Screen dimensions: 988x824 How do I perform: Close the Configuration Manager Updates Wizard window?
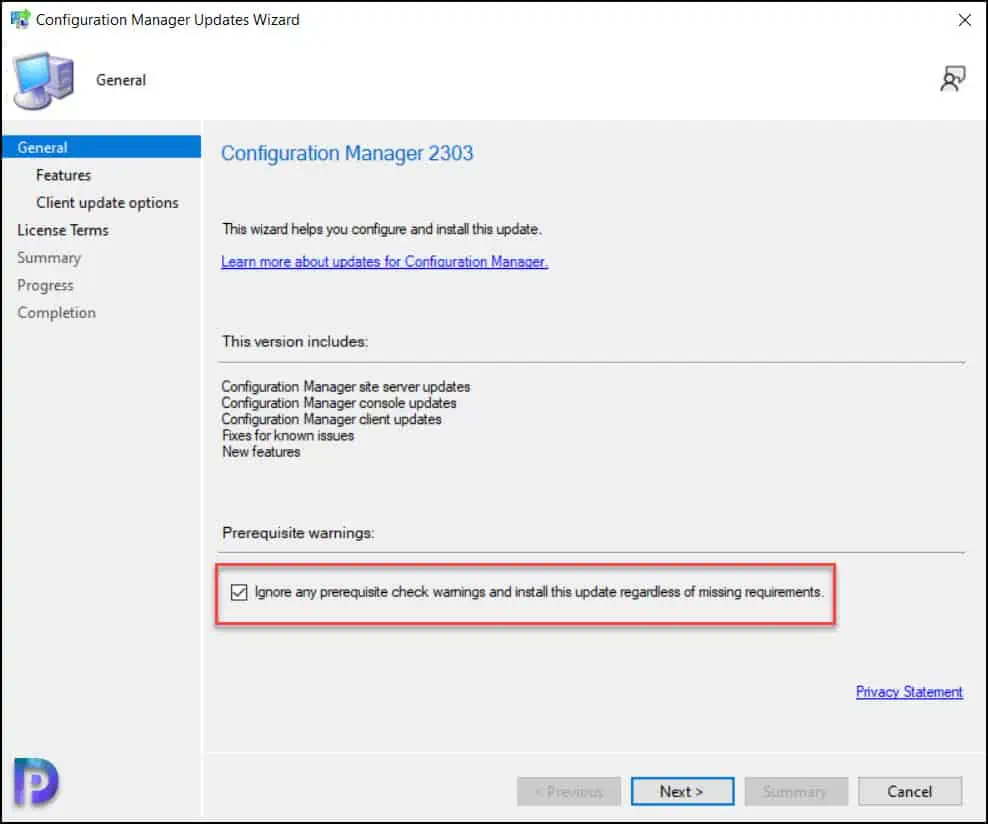pyautogui.click(x=964, y=20)
